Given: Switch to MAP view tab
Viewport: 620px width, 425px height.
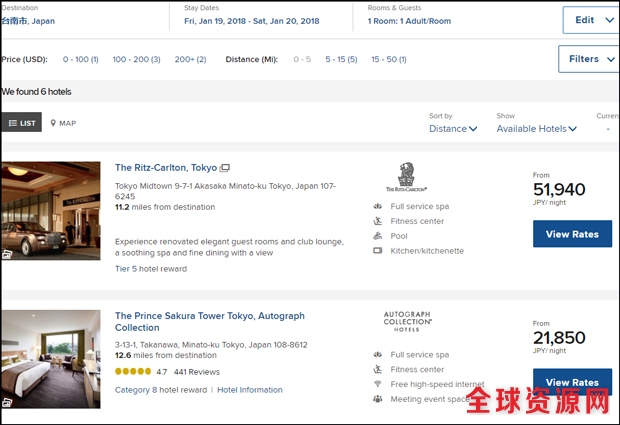Looking at the screenshot, I should pyautogui.click(x=63, y=123).
